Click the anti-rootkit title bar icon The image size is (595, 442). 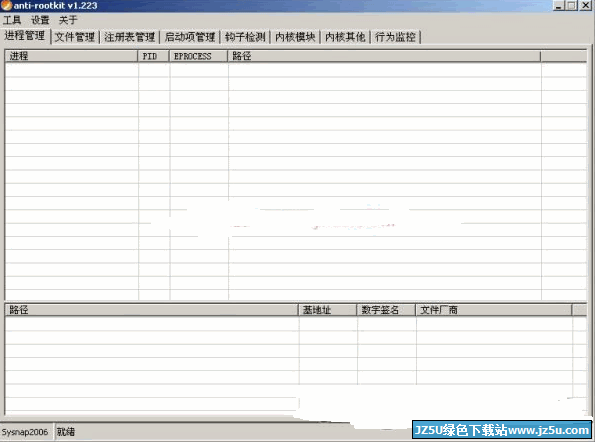[x=6, y=5]
